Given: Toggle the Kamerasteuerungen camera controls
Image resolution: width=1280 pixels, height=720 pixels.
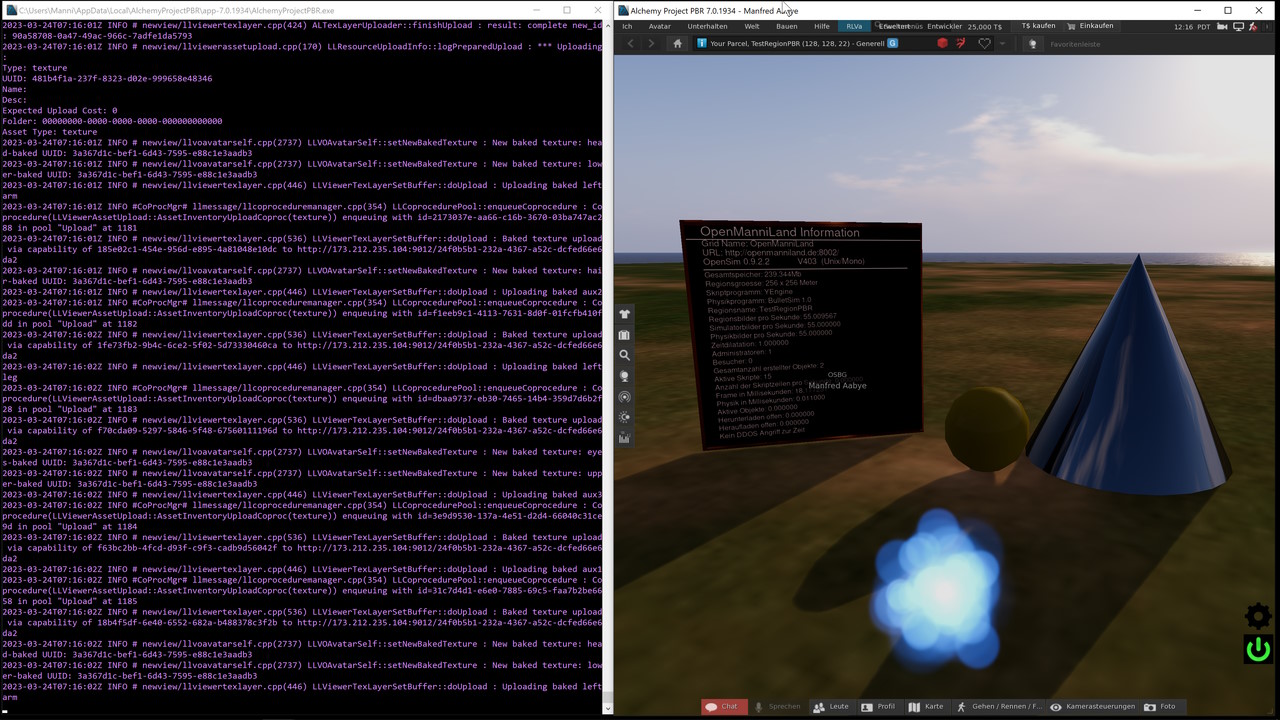Looking at the screenshot, I should tap(1092, 706).
